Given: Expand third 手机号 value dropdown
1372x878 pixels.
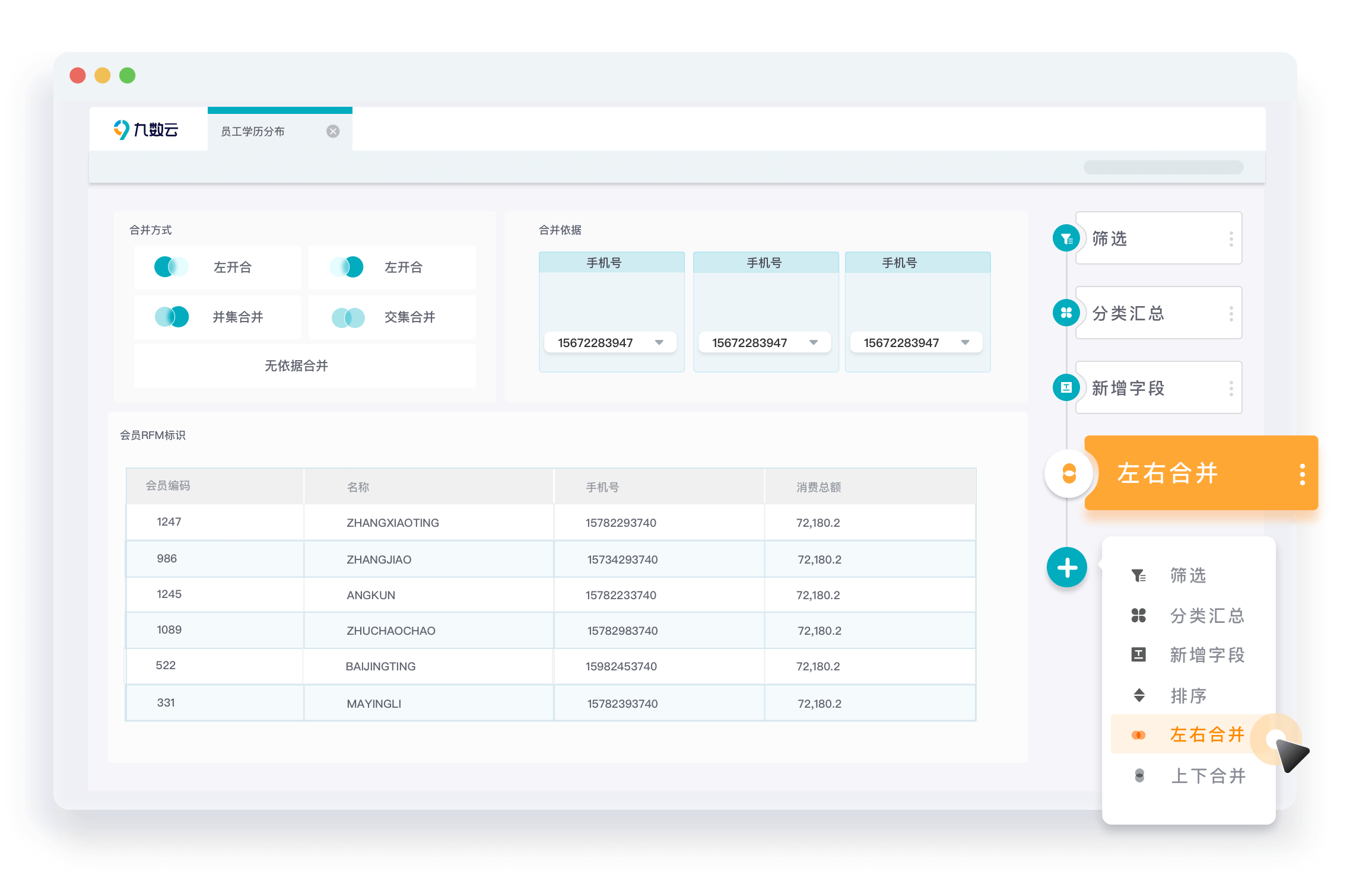Looking at the screenshot, I should (965, 342).
